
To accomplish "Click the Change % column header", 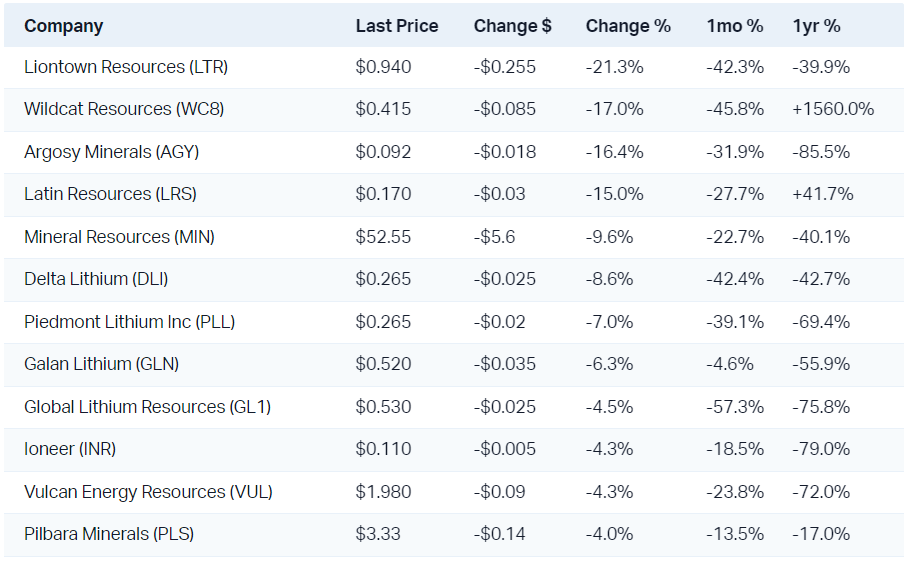I will pos(628,26).
